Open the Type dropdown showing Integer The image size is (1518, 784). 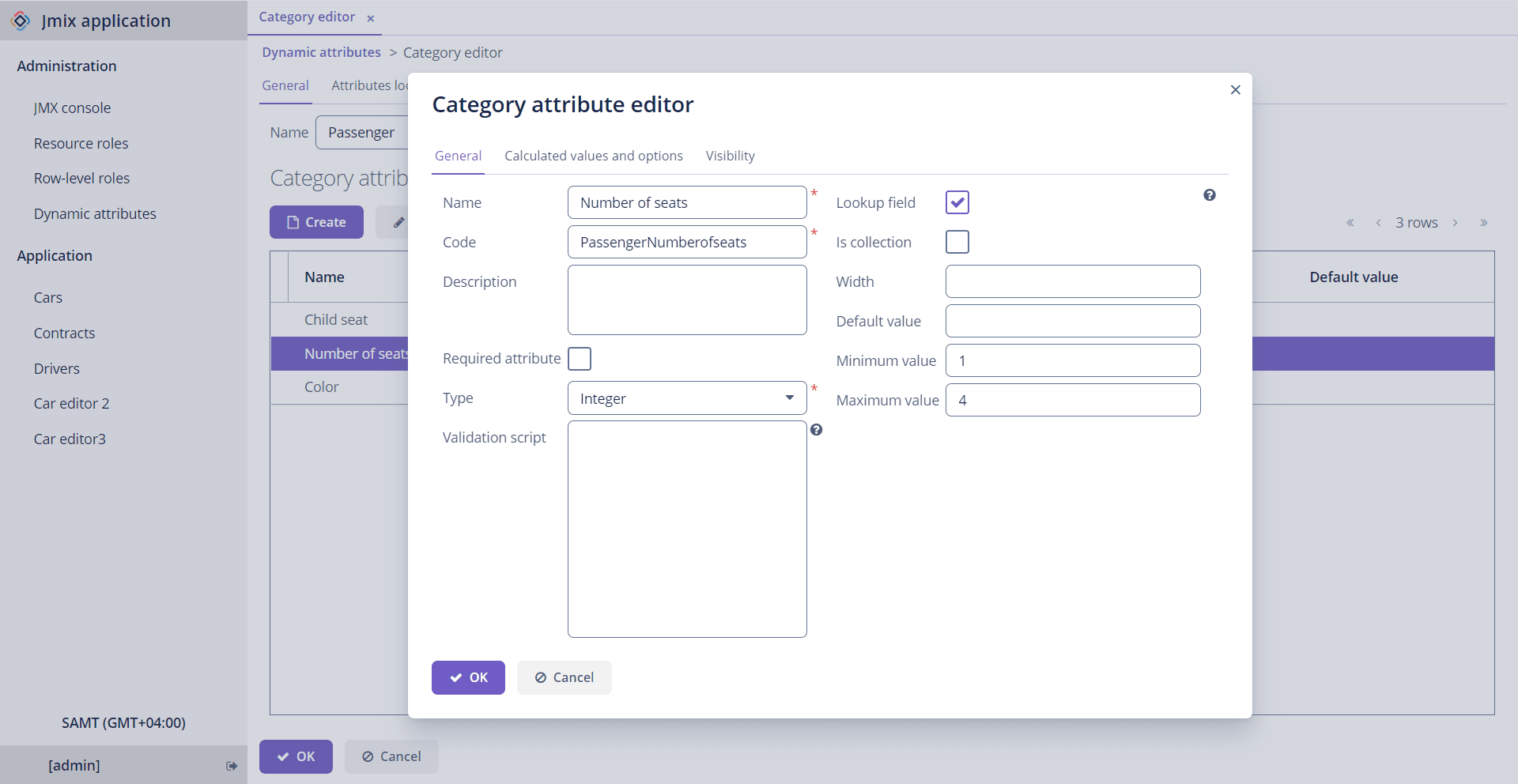pos(686,398)
